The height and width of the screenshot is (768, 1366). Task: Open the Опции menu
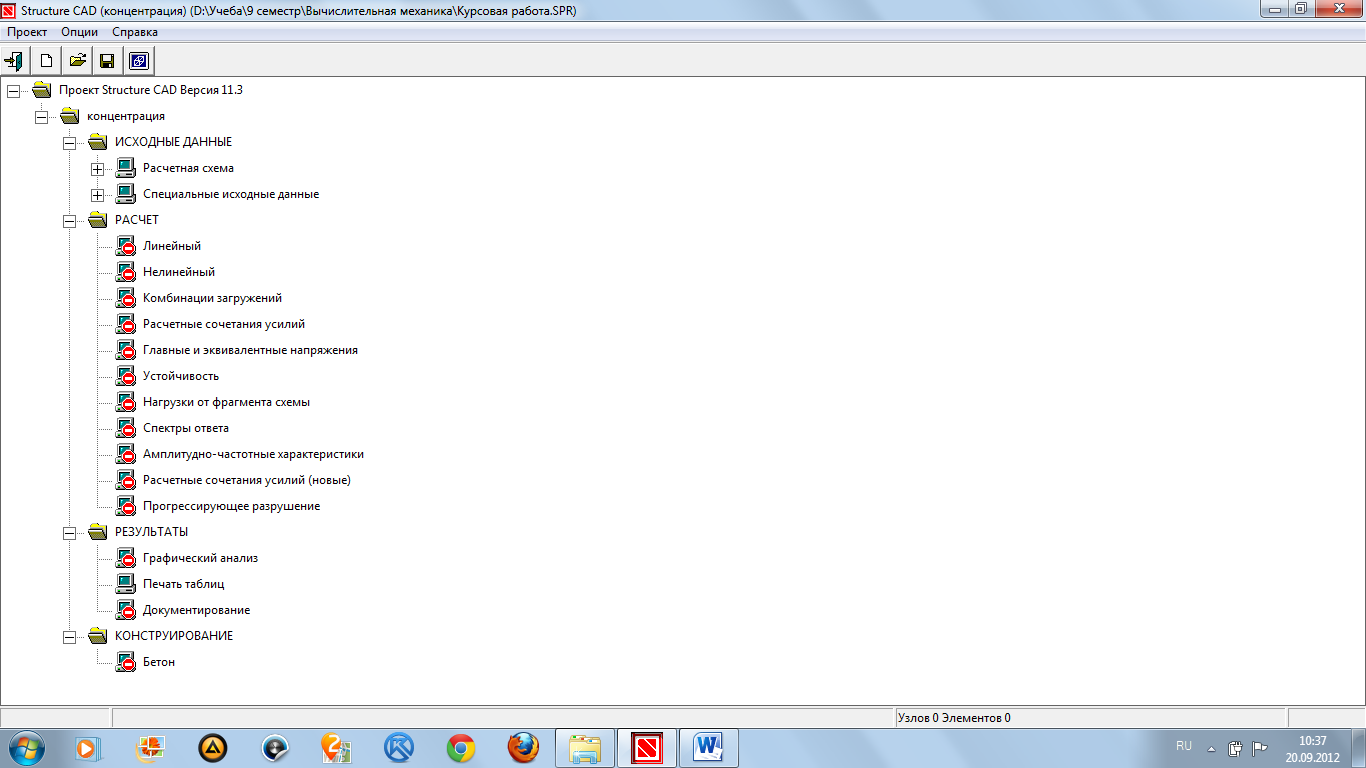tap(79, 32)
